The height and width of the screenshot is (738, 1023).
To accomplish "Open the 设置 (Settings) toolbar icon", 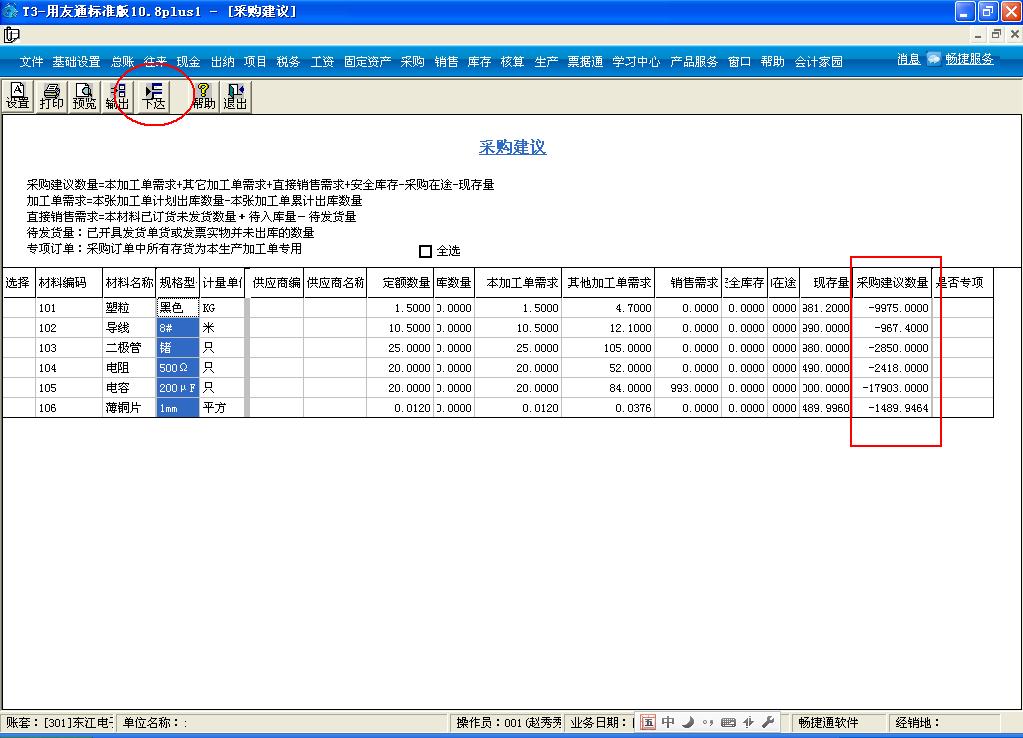I will tap(18, 96).
